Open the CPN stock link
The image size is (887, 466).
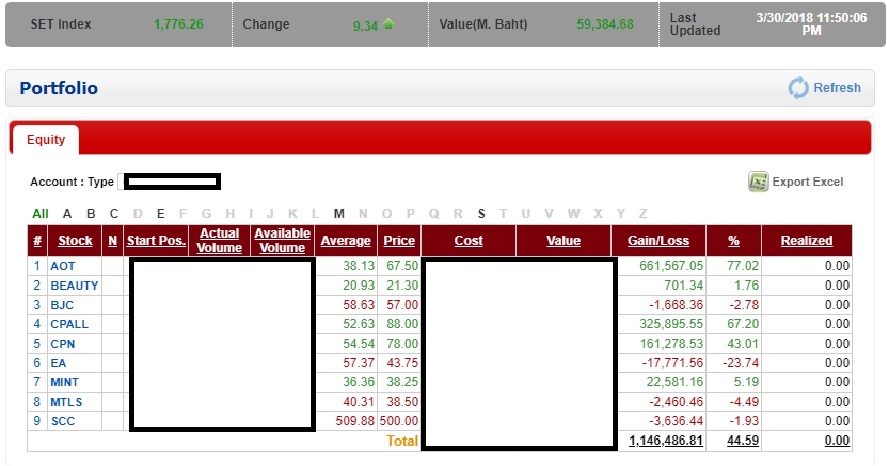coord(63,344)
